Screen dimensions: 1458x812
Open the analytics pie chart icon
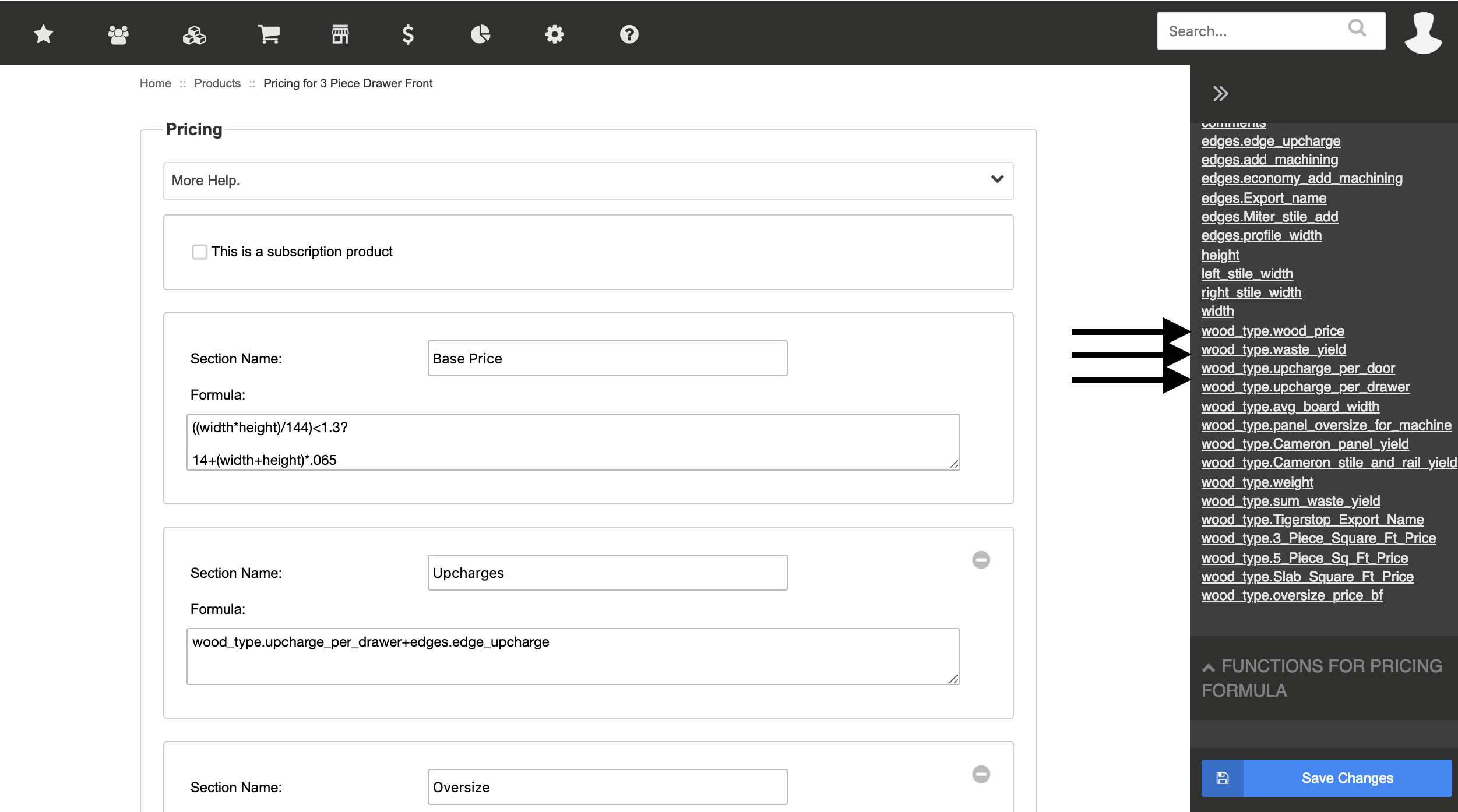[480, 32]
